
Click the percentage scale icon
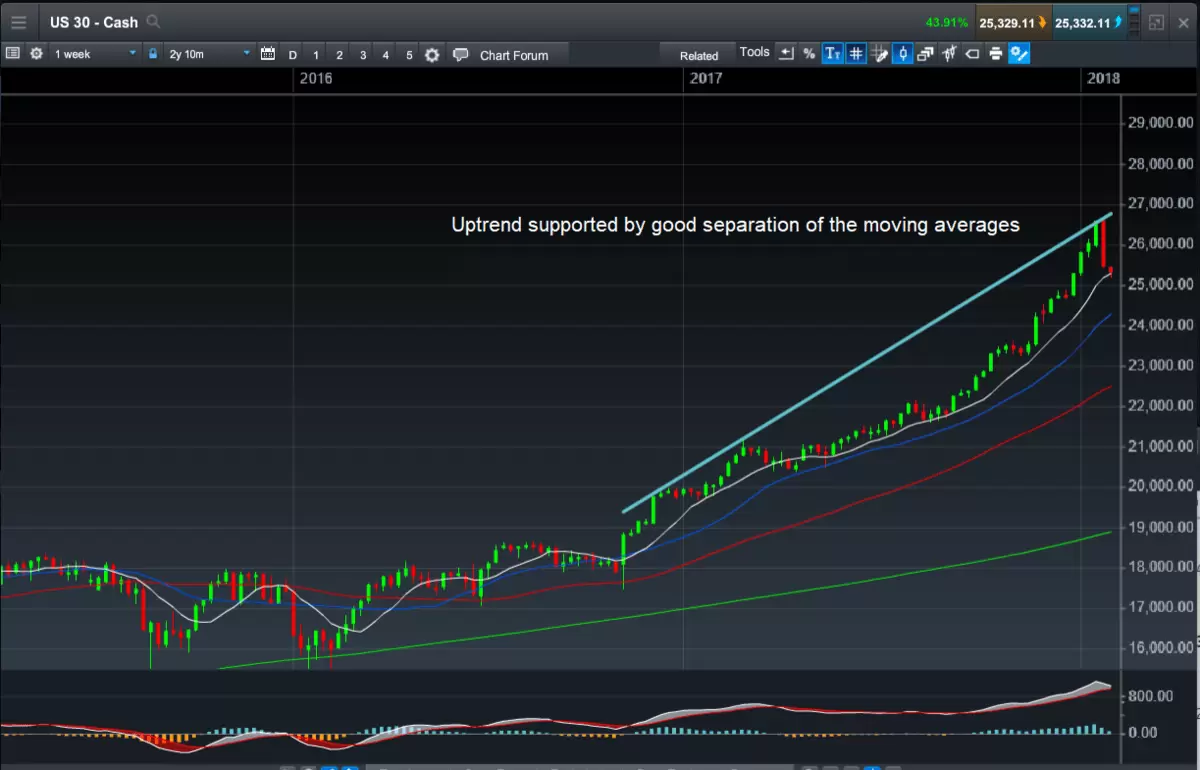pyautogui.click(x=808, y=53)
